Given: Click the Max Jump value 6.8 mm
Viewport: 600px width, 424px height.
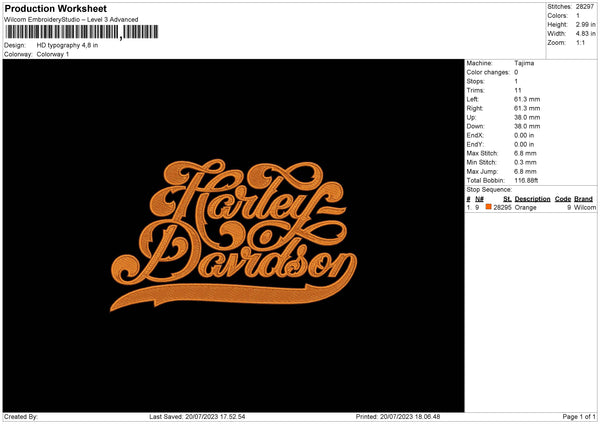Looking at the screenshot, I should coord(525,171).
